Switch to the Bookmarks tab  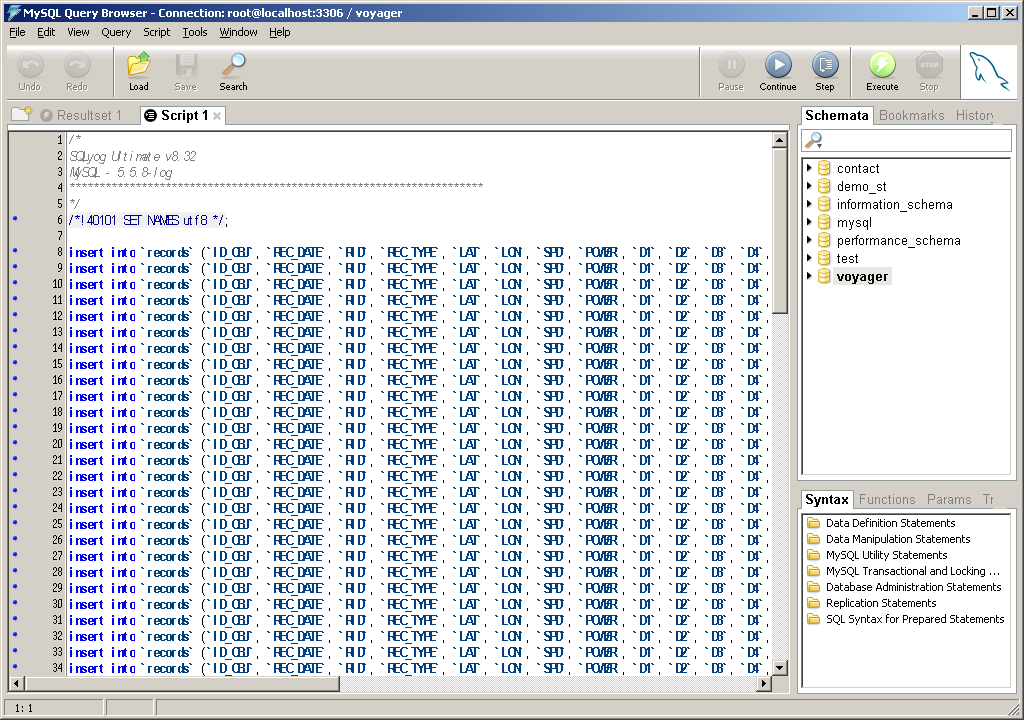[911, 115]
